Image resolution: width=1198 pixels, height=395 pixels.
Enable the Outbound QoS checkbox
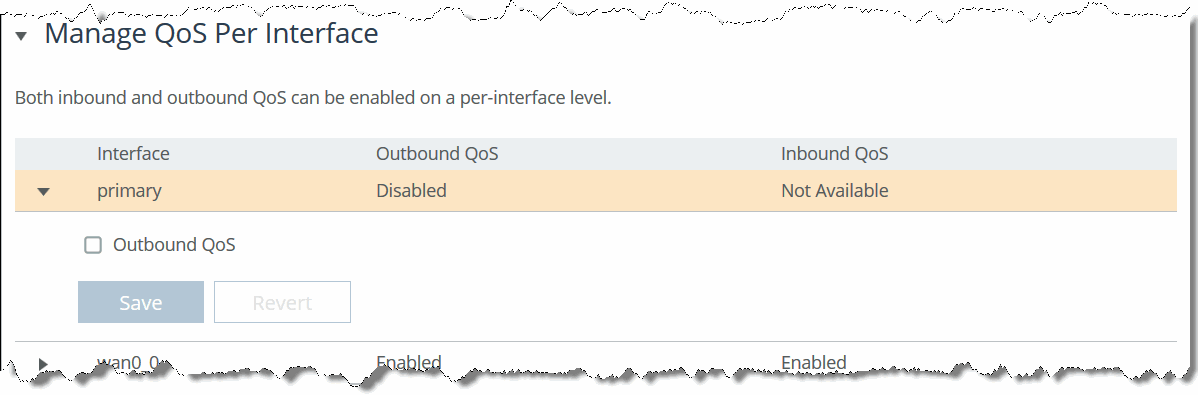click(x=93, y=245)
